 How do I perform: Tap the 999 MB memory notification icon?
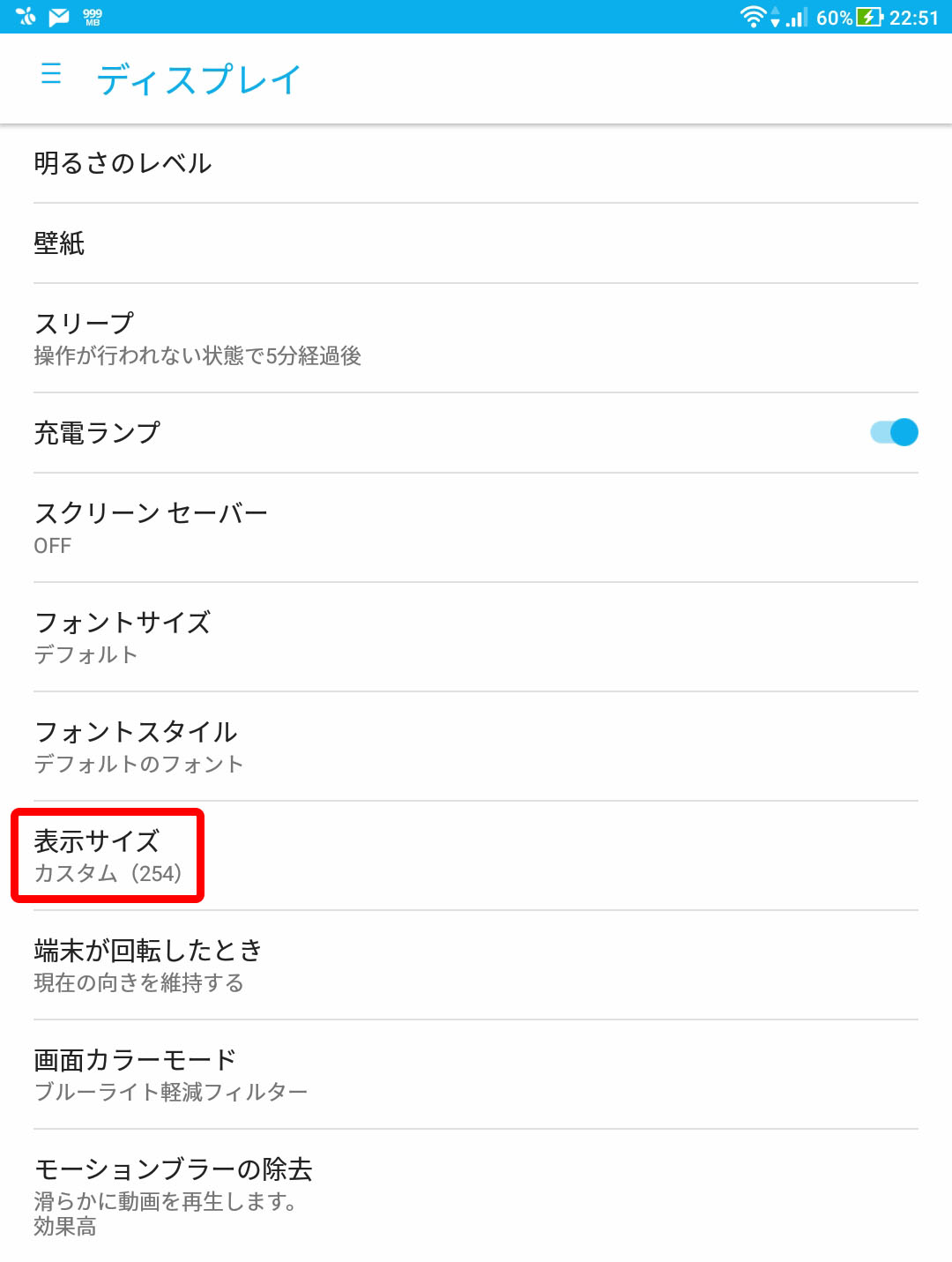click(x=93, y=17)
